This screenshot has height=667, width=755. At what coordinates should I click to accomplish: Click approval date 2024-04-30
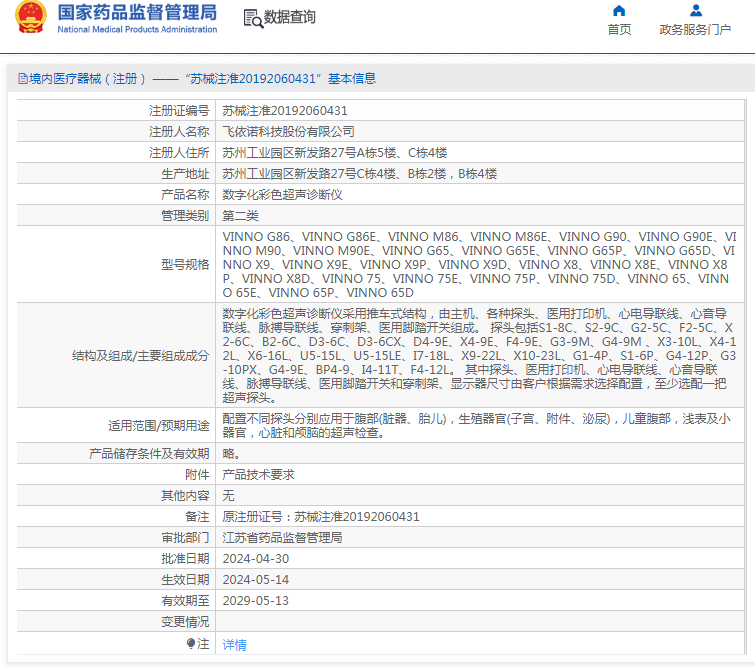point(256,559)
